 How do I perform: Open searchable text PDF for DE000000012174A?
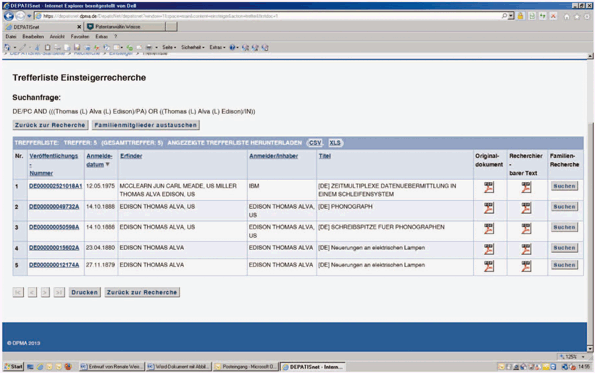(x=526, y=266)
